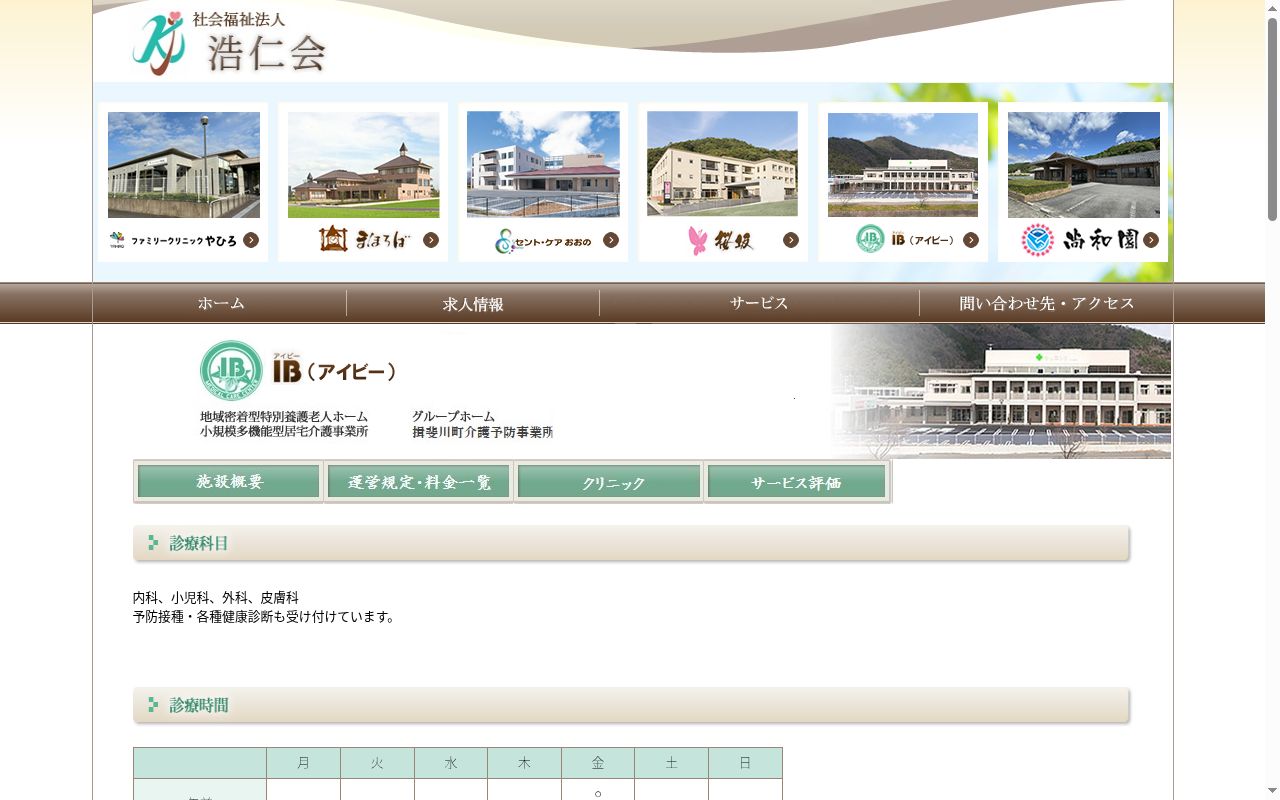Open the ファミリークリニックやひろ building photo

[x=184, y=165]
